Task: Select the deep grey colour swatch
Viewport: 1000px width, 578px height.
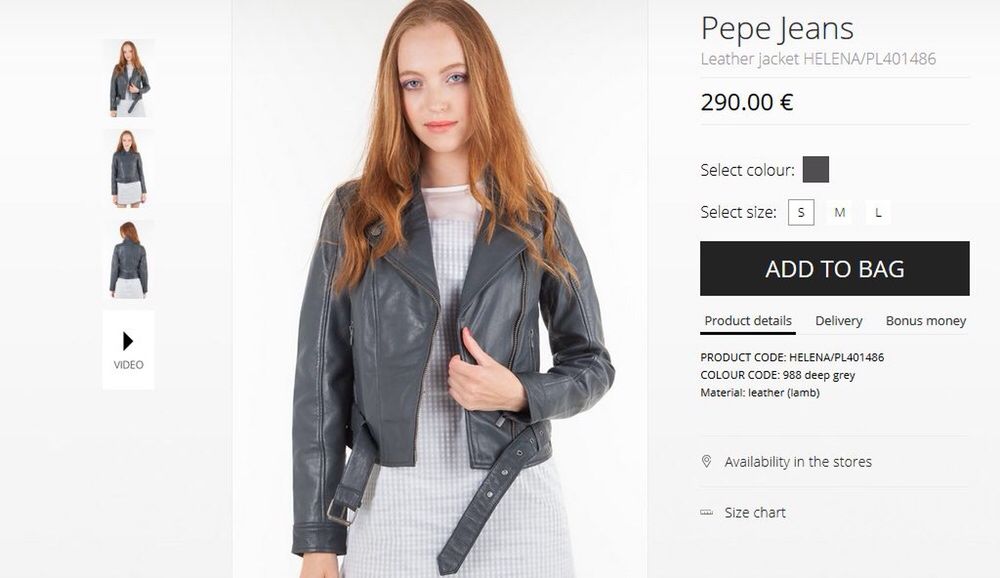Action: coord(816,170)
